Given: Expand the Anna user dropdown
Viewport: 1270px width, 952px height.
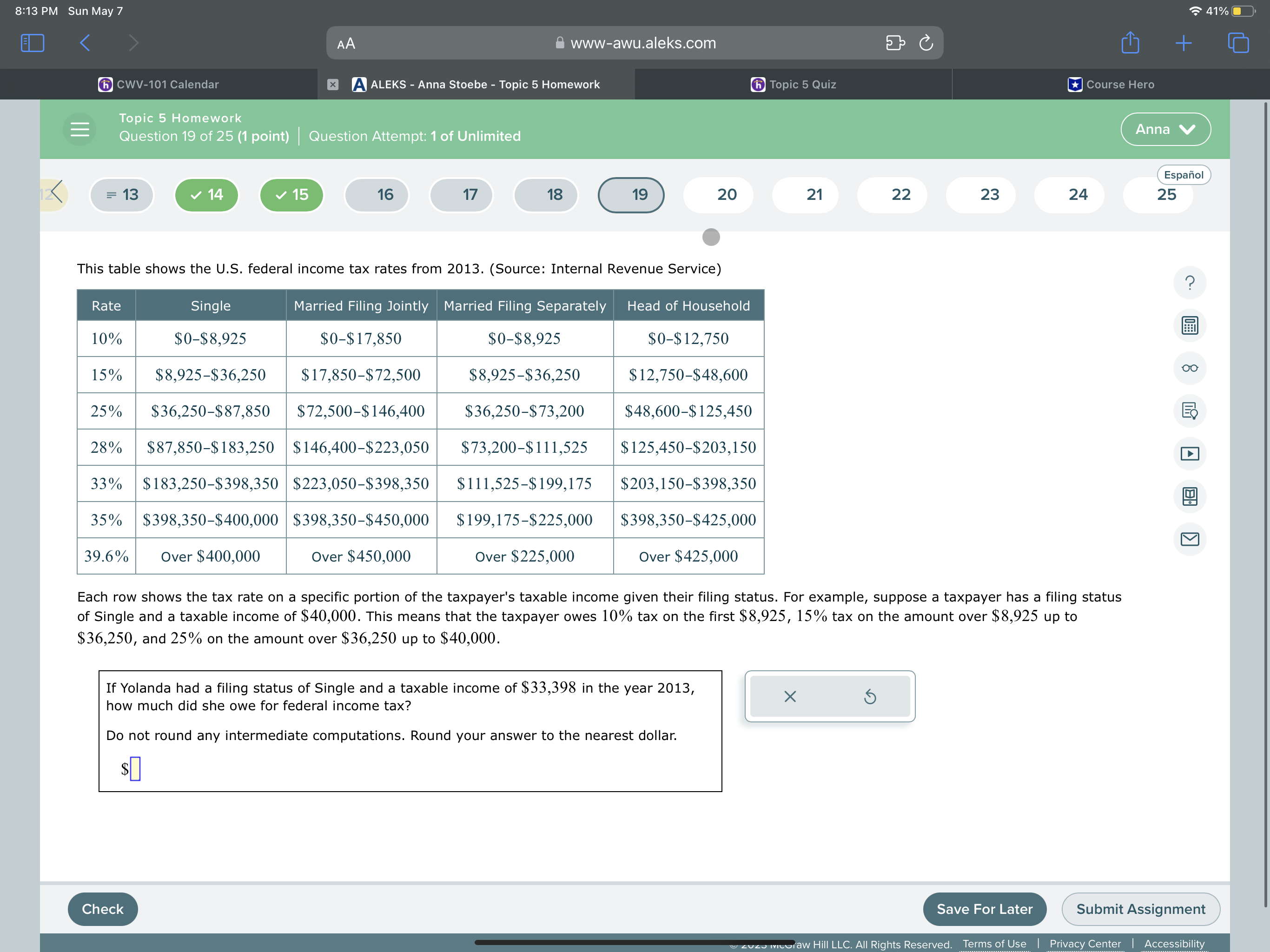Looking at the screenshot, I should tap(1165, 129).
